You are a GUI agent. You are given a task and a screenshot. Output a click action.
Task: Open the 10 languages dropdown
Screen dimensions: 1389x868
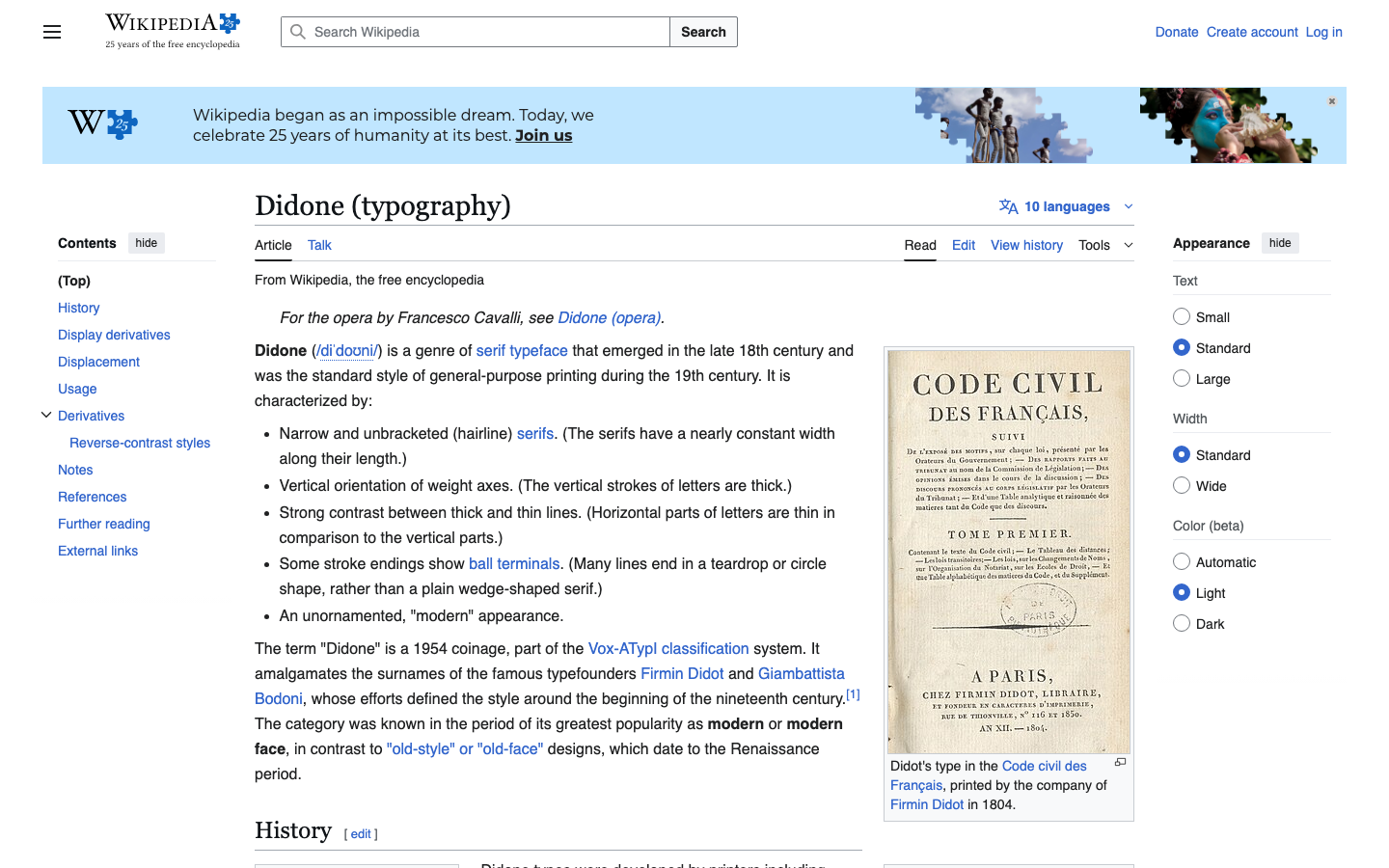1065,205
